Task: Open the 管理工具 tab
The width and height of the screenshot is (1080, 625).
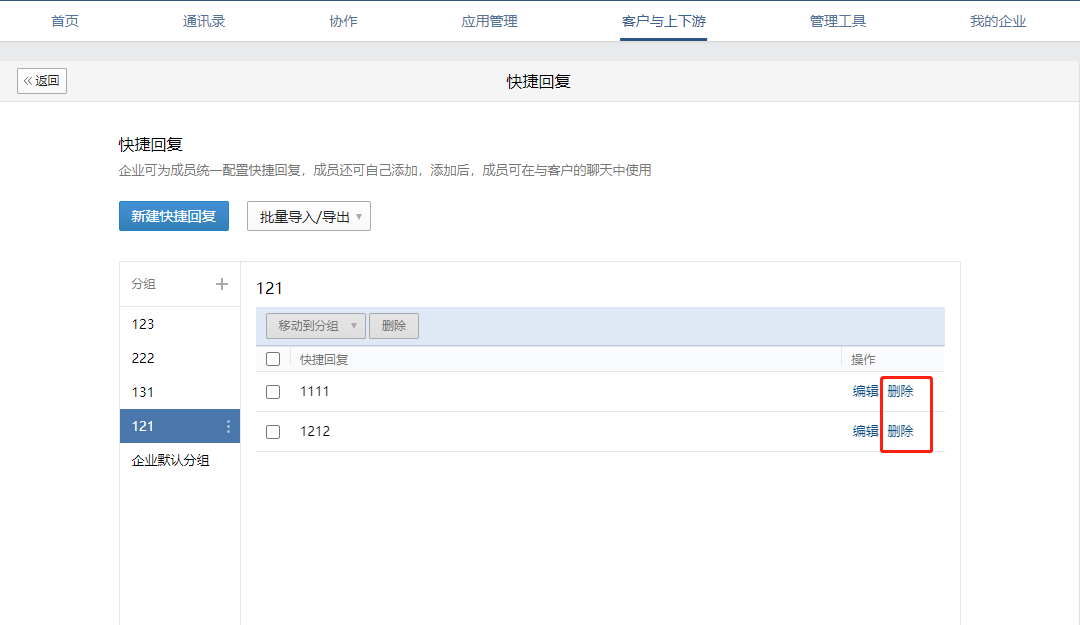Action: (x=838, y=21)
